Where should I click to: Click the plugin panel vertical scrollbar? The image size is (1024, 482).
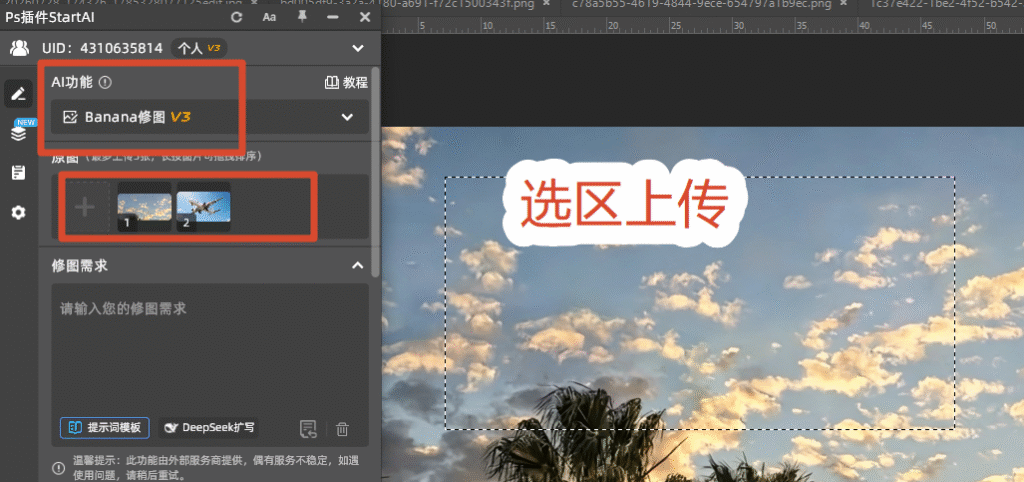(x=375, y=171)
